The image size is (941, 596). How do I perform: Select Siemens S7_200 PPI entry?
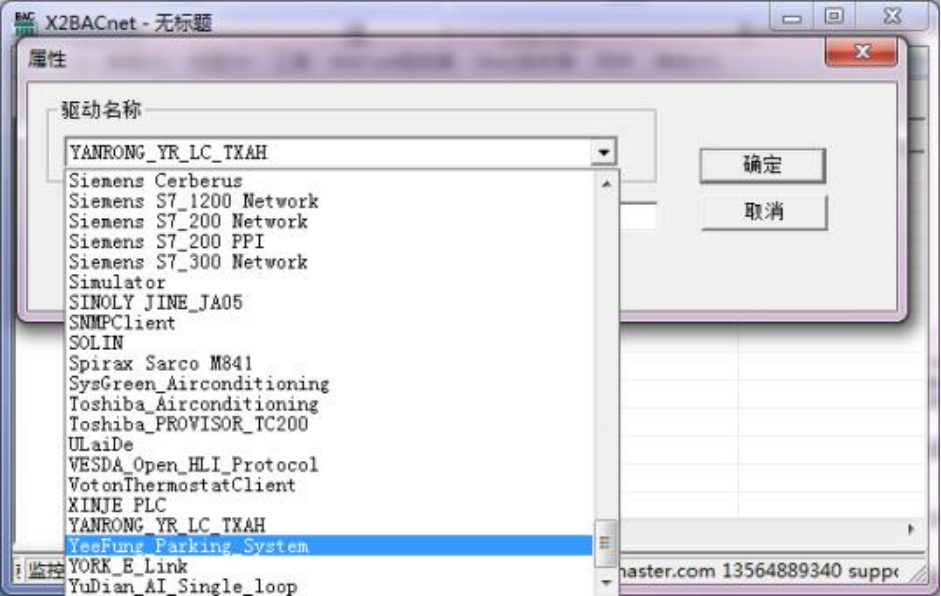pyautogui.click(x=329, y=242)
